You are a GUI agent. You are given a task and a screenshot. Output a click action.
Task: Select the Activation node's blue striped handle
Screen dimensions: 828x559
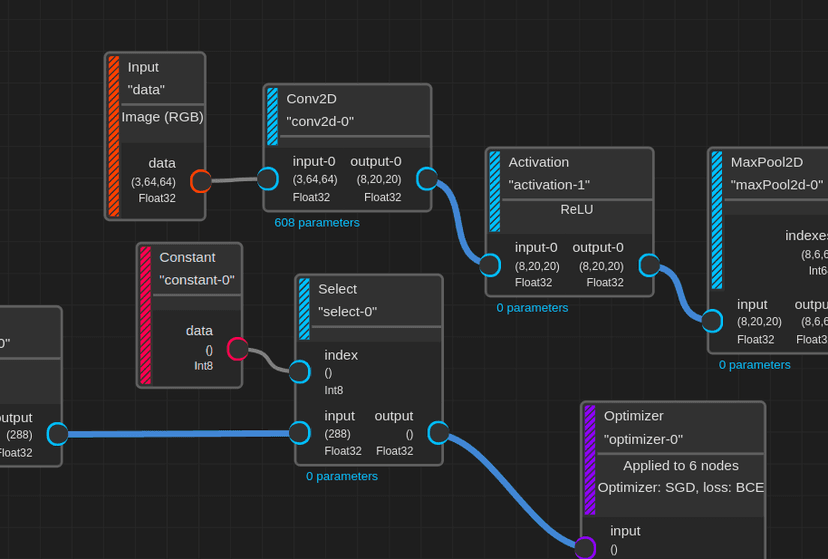click(495, 192)
